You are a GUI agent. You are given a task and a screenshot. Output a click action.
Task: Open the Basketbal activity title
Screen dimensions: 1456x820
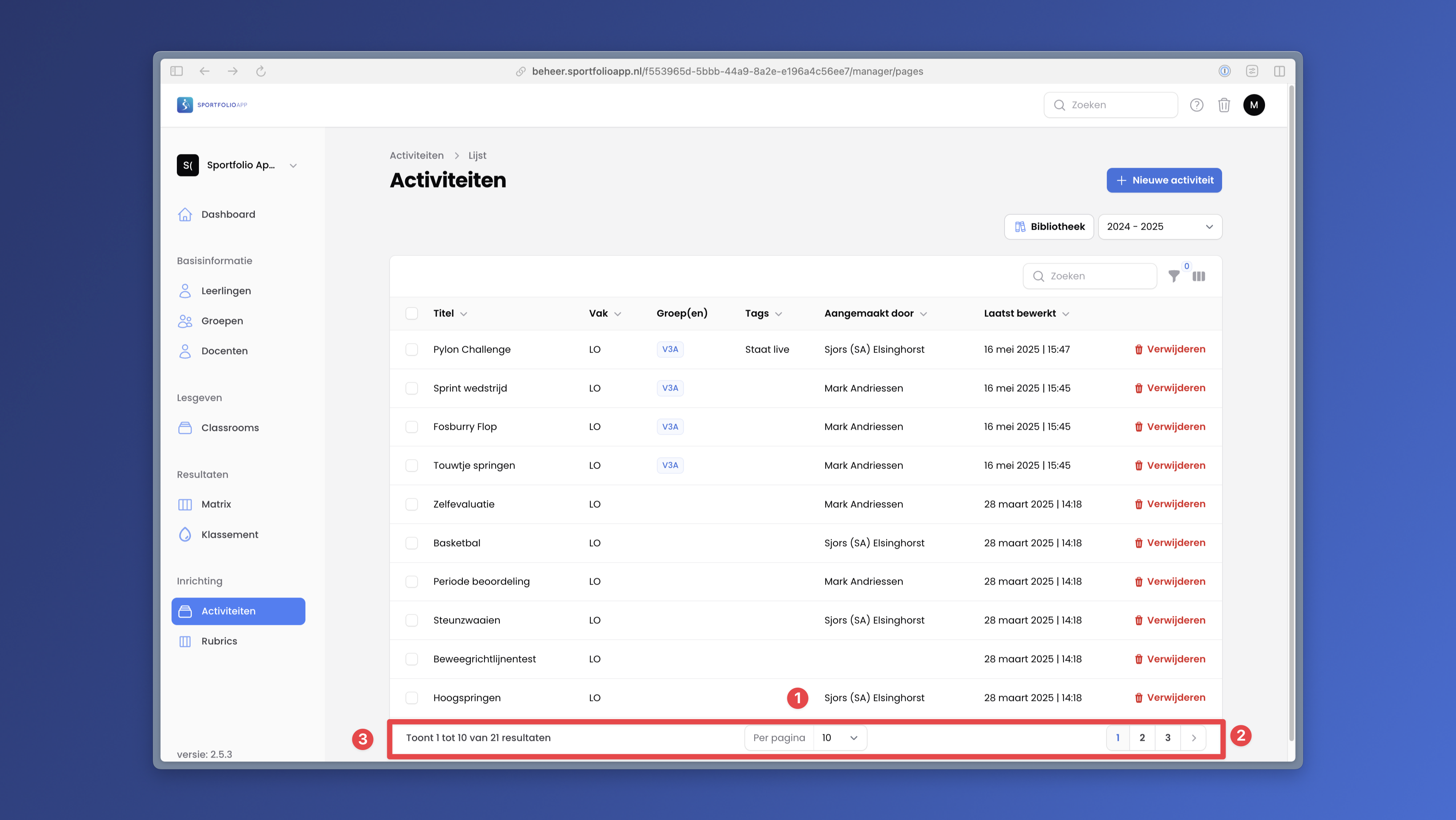457,543
